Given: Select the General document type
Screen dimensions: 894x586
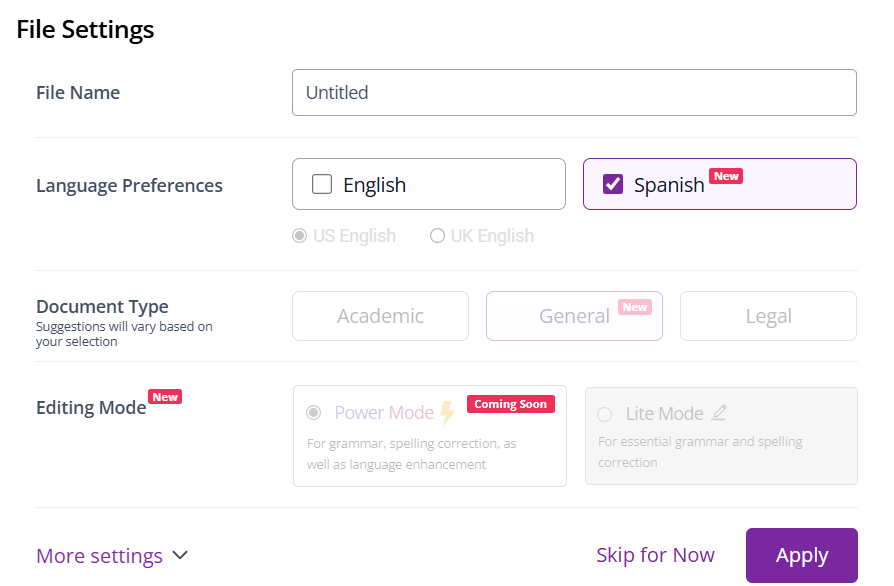Looking at the screenshot, I should click(574, 316).
